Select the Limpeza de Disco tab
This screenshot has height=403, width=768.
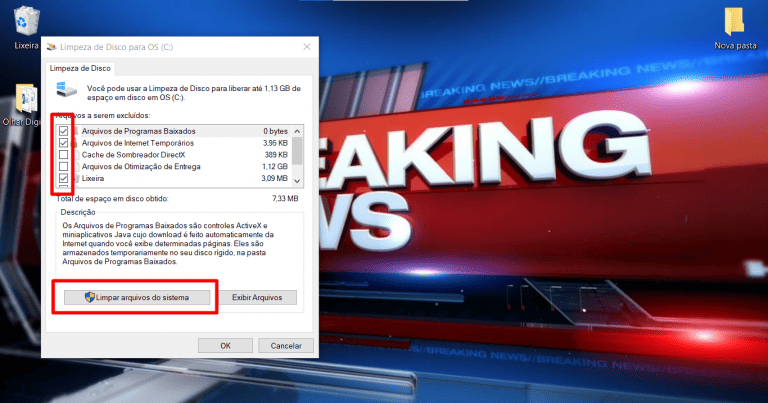[81, 69]
